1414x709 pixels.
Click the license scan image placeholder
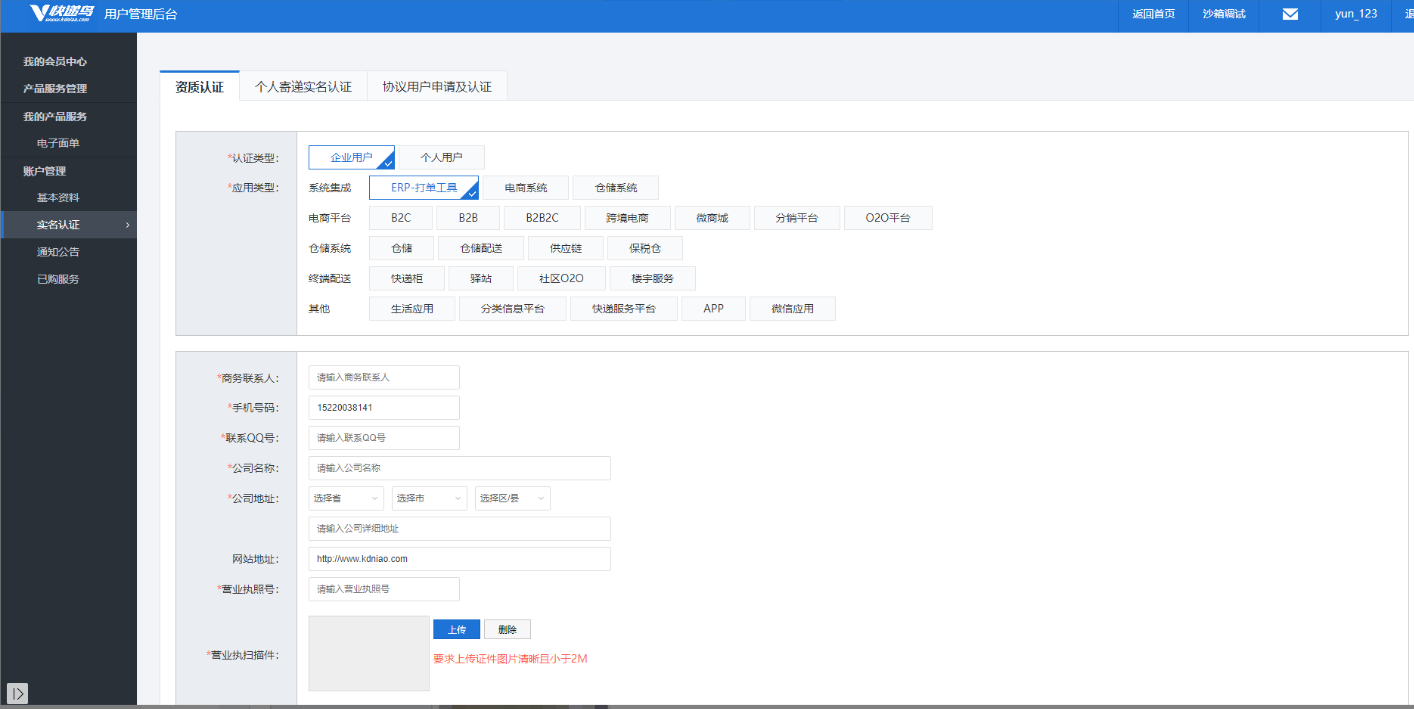tap(369, 653)
